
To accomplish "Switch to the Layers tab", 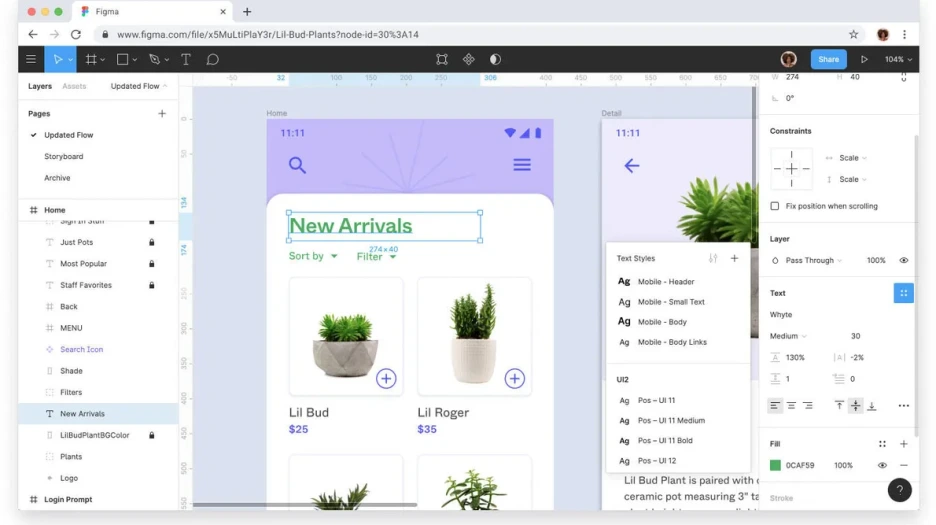I will pyautogui.click(x=40, y=86).
